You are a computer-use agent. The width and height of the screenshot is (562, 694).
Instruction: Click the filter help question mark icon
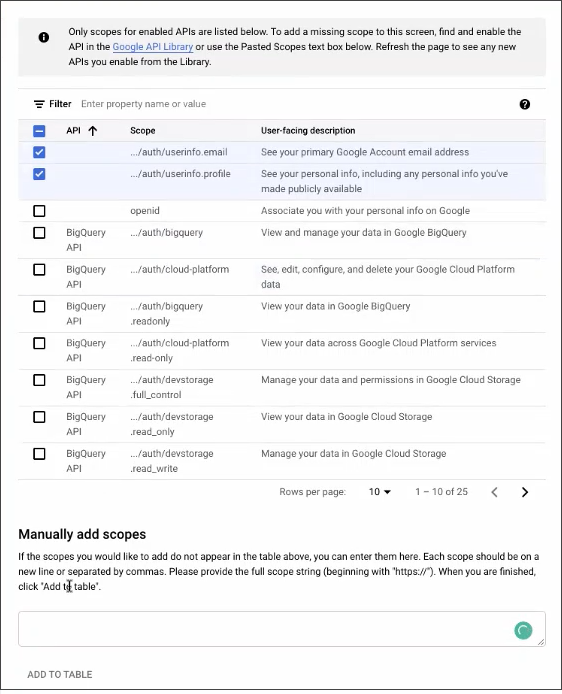(524, 104)
